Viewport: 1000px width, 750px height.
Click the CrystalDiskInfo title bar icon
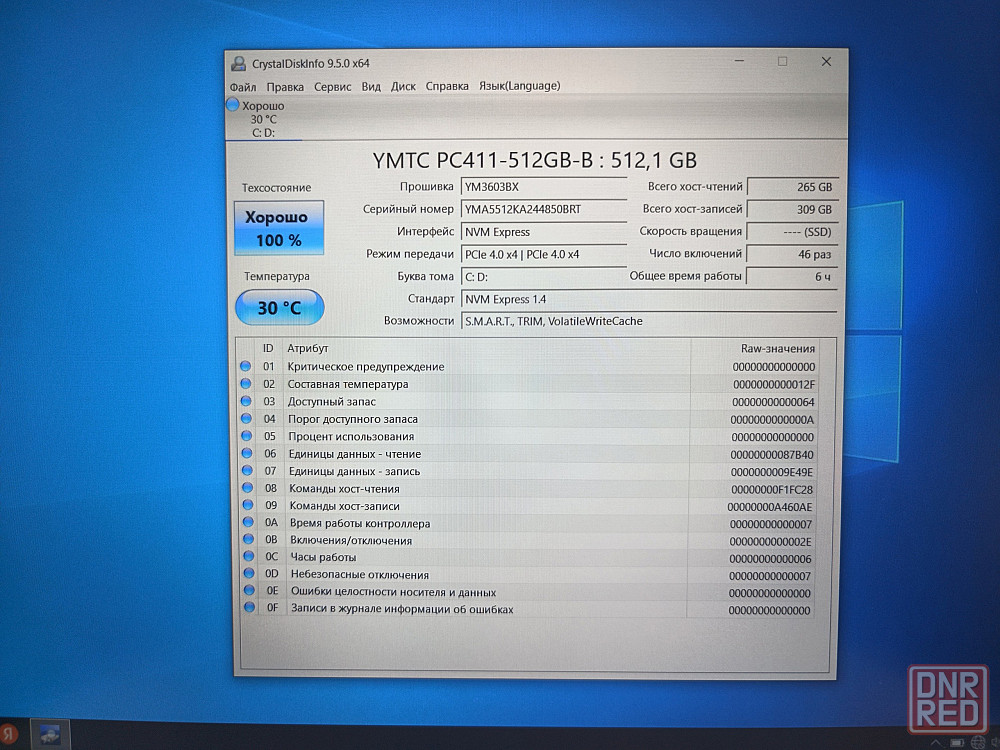point(239,63)
